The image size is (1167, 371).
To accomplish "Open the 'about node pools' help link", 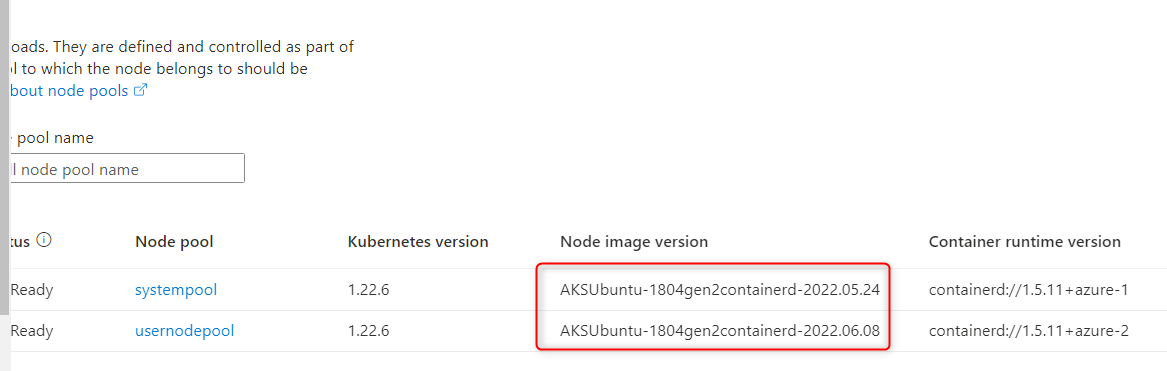I will [x=68, y=91].
